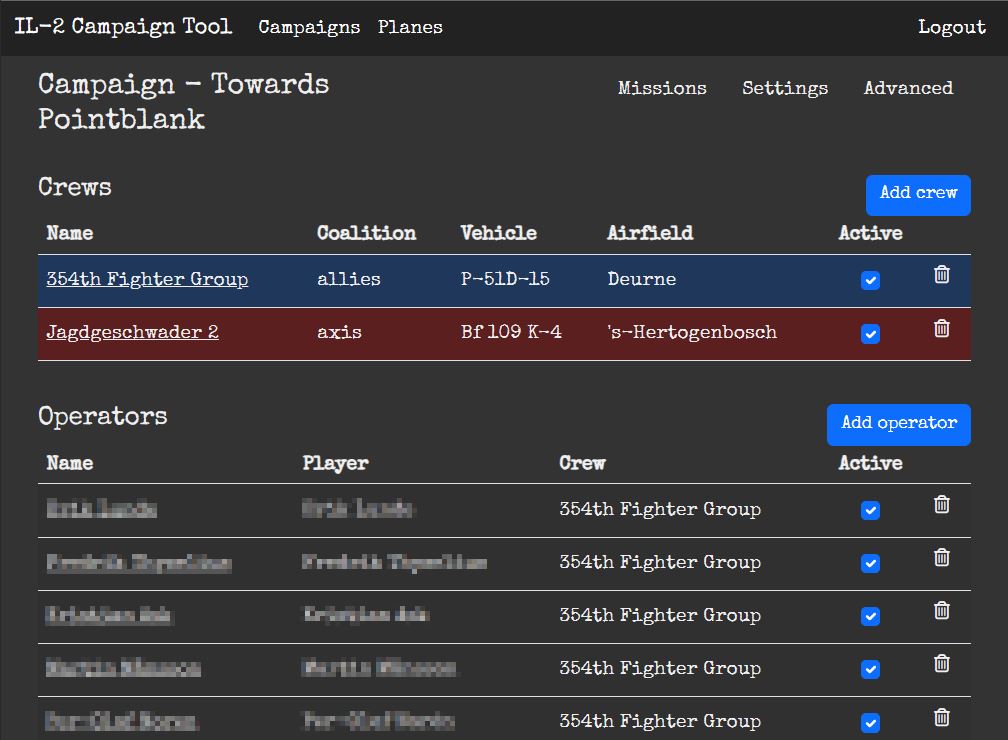Image resolution: width=1008 pixels, height=740 pixels.
Task: Open the 354th Fighter Group crew link
Action: point(147,280)
